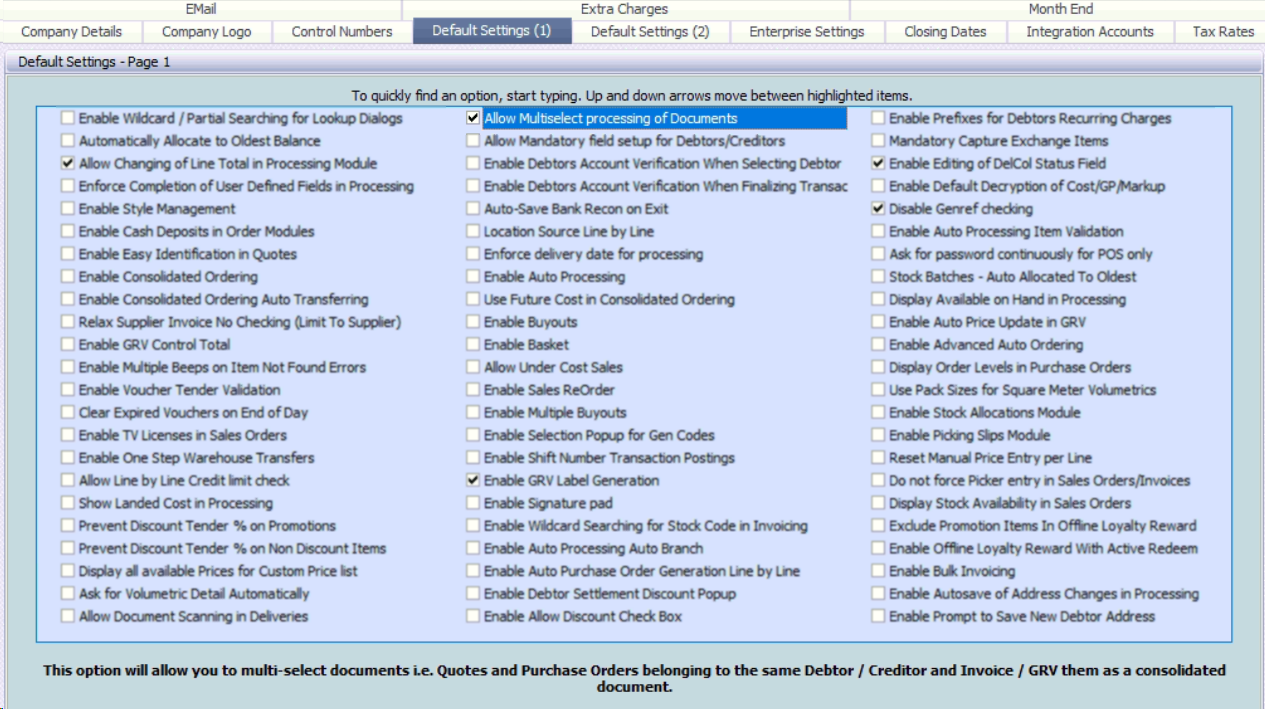Switch to Closing Dates tab
The width and height of the screenshot is (1265, 709).
945,32
